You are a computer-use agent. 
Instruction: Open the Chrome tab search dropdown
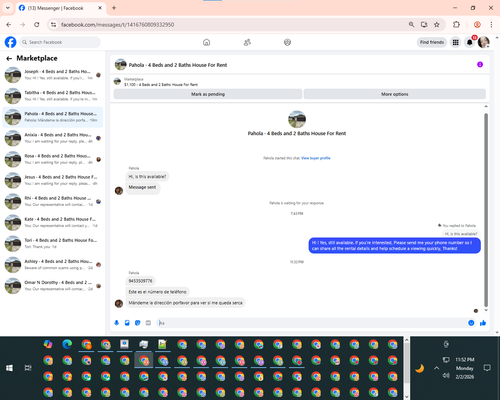[8, 8]
